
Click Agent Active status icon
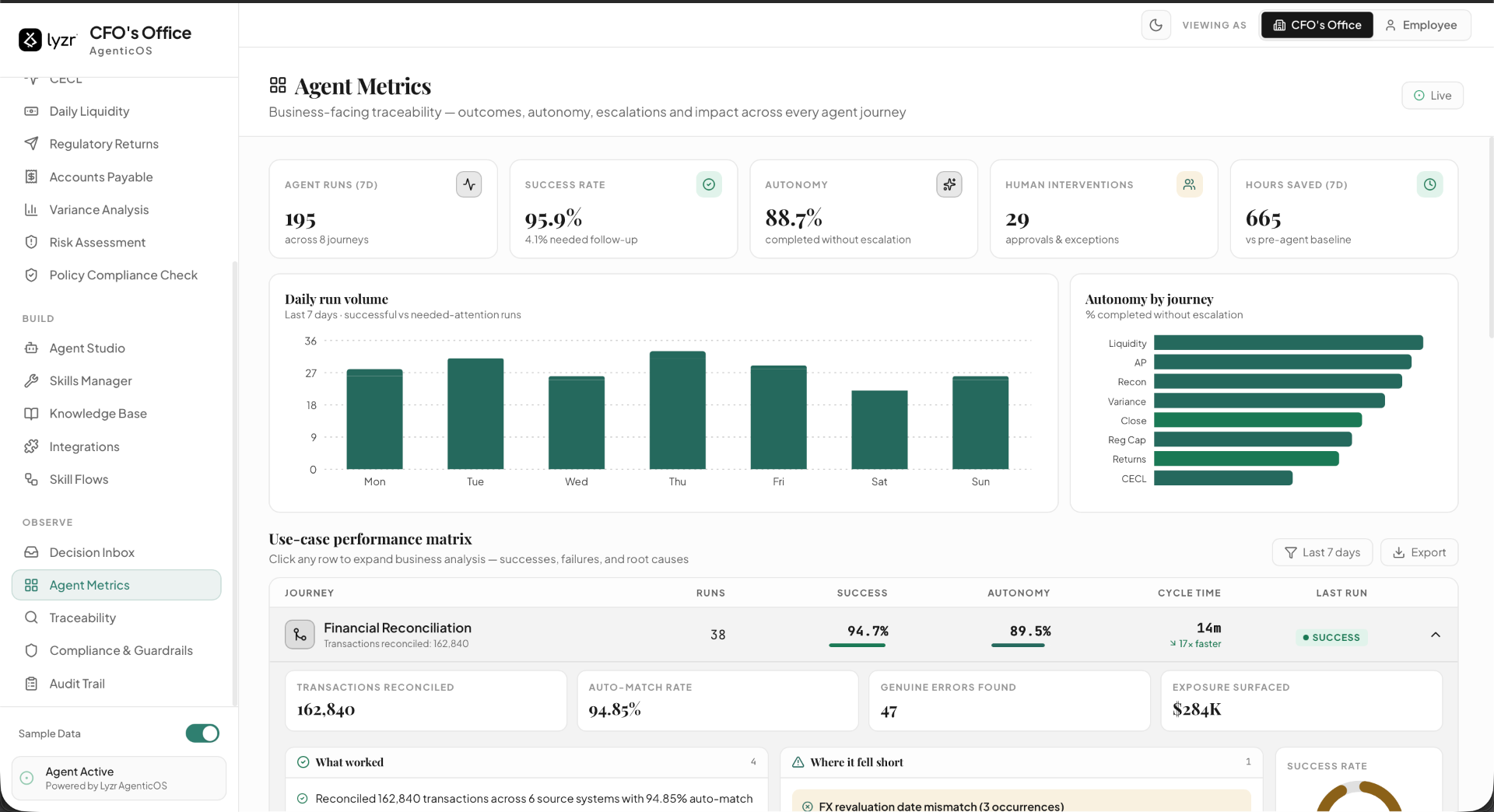27,778
